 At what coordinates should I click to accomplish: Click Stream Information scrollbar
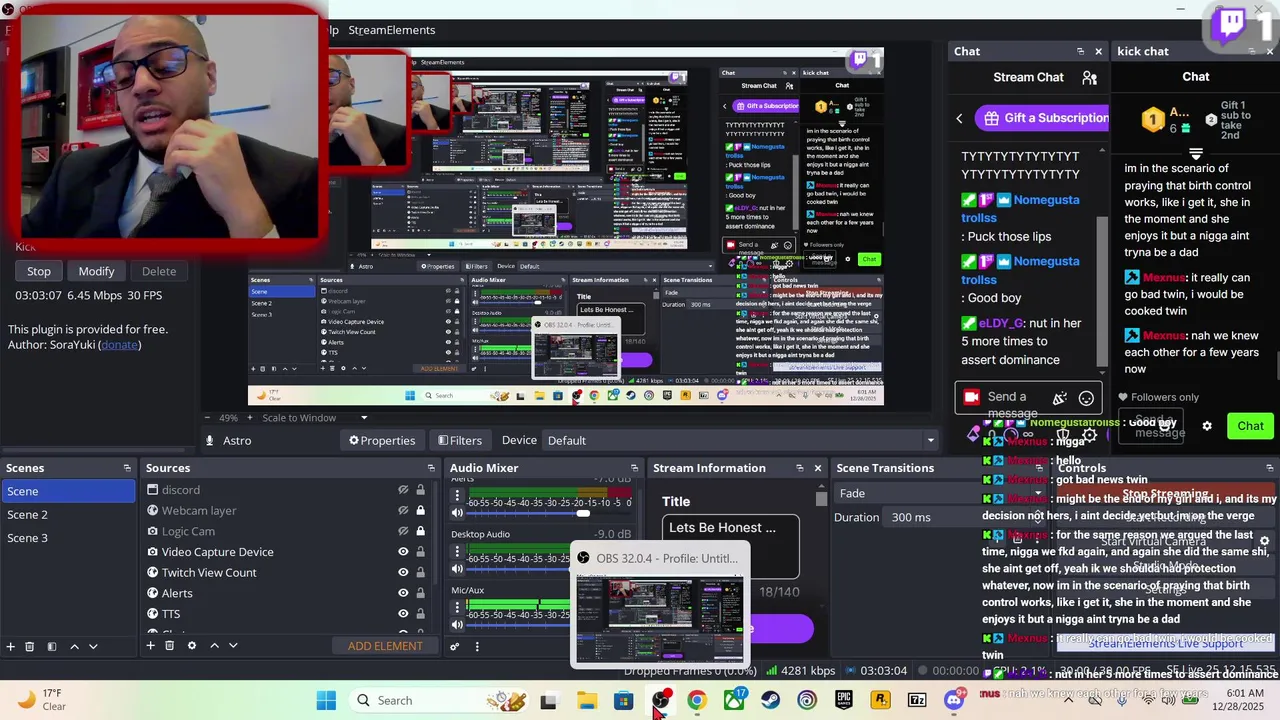tap(821, 500)
